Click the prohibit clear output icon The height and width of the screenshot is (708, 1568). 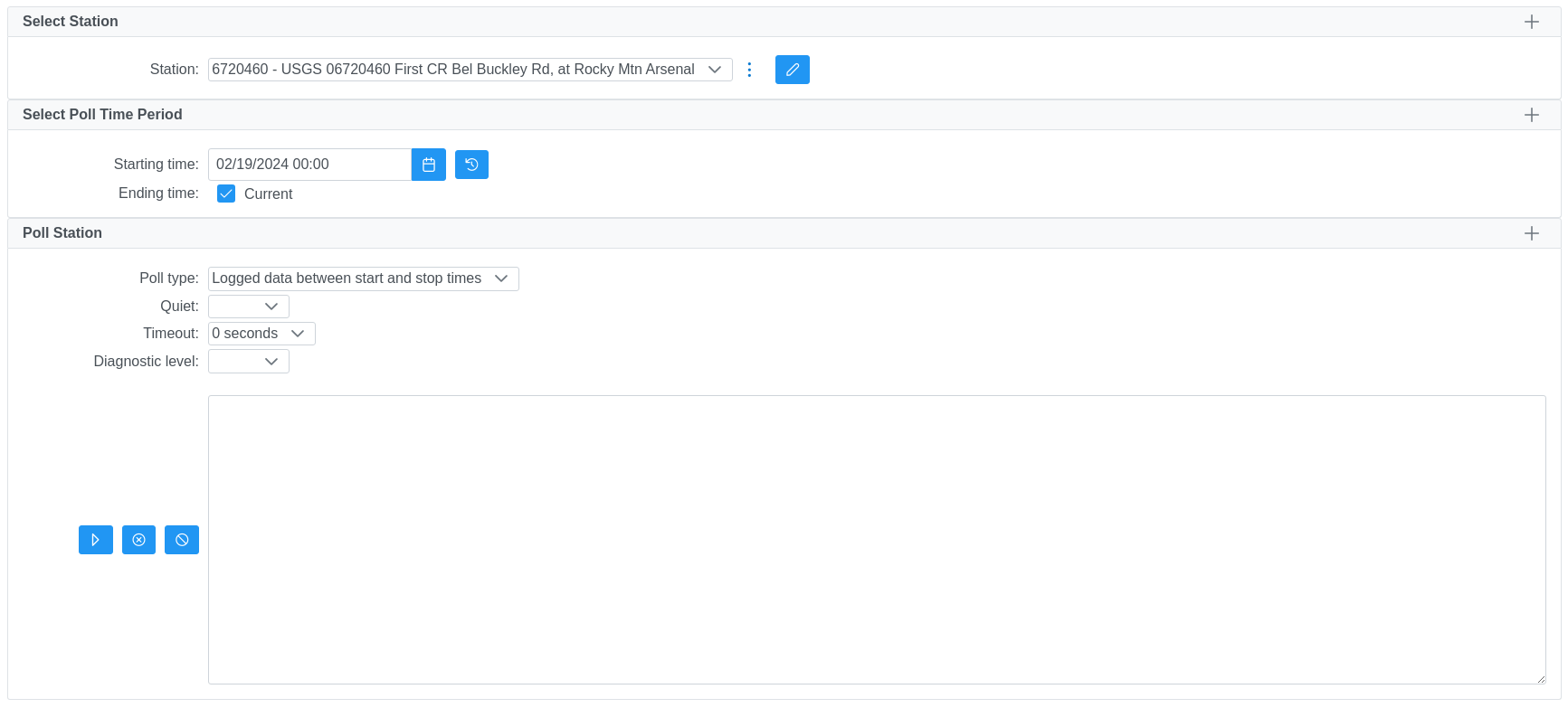coord(182,540)
